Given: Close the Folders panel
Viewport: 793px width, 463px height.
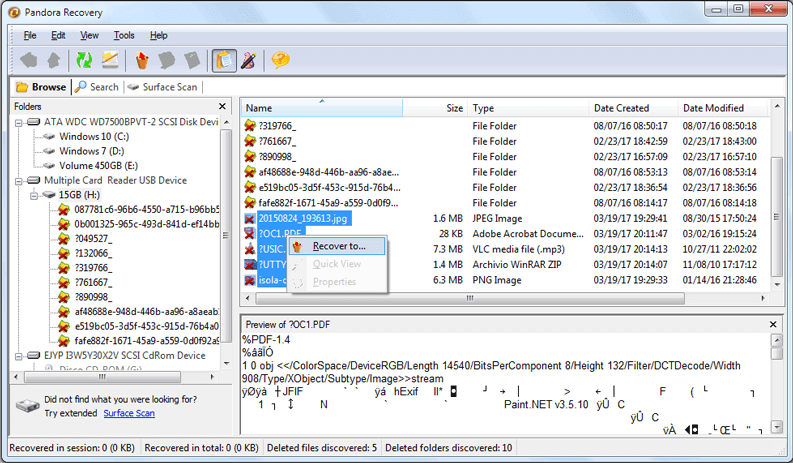Looking at the screenshot, I should (222, 106).
